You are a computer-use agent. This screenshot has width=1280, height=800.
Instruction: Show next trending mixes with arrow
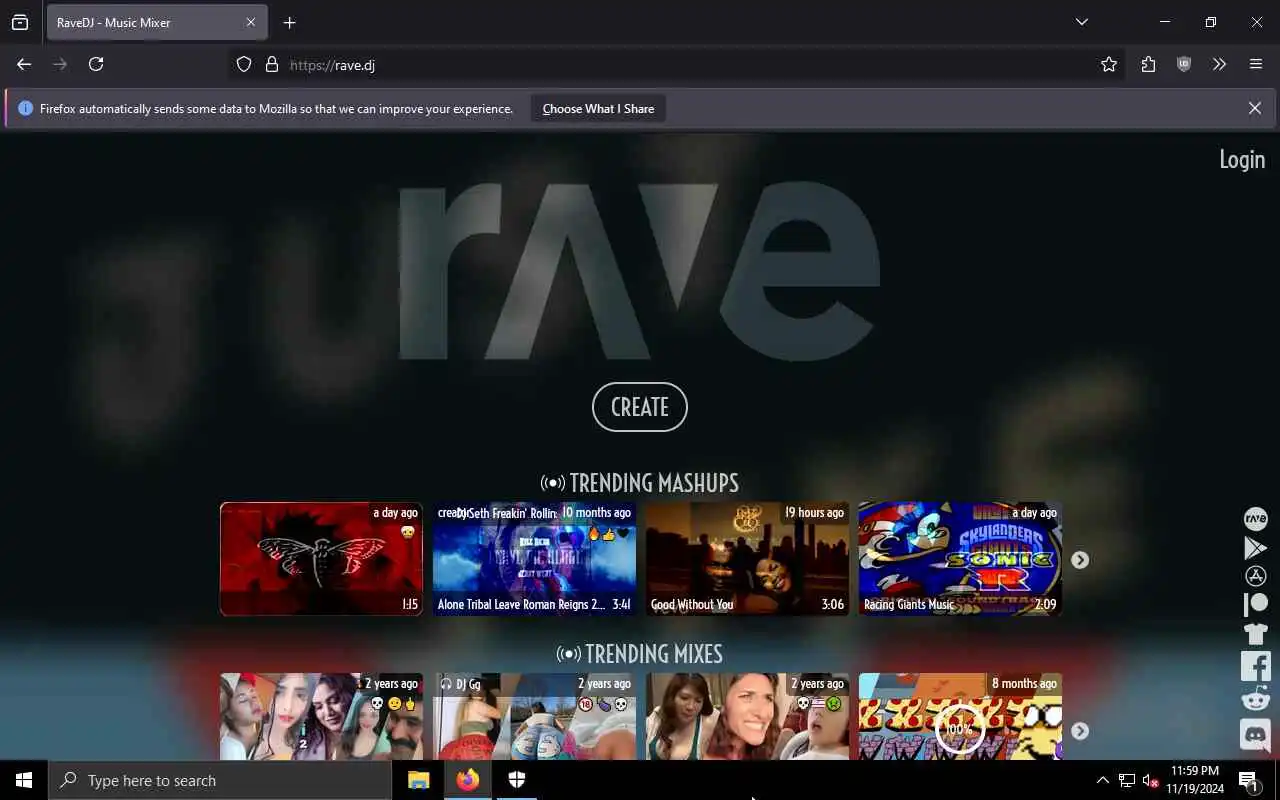(x=1080, y=731)
